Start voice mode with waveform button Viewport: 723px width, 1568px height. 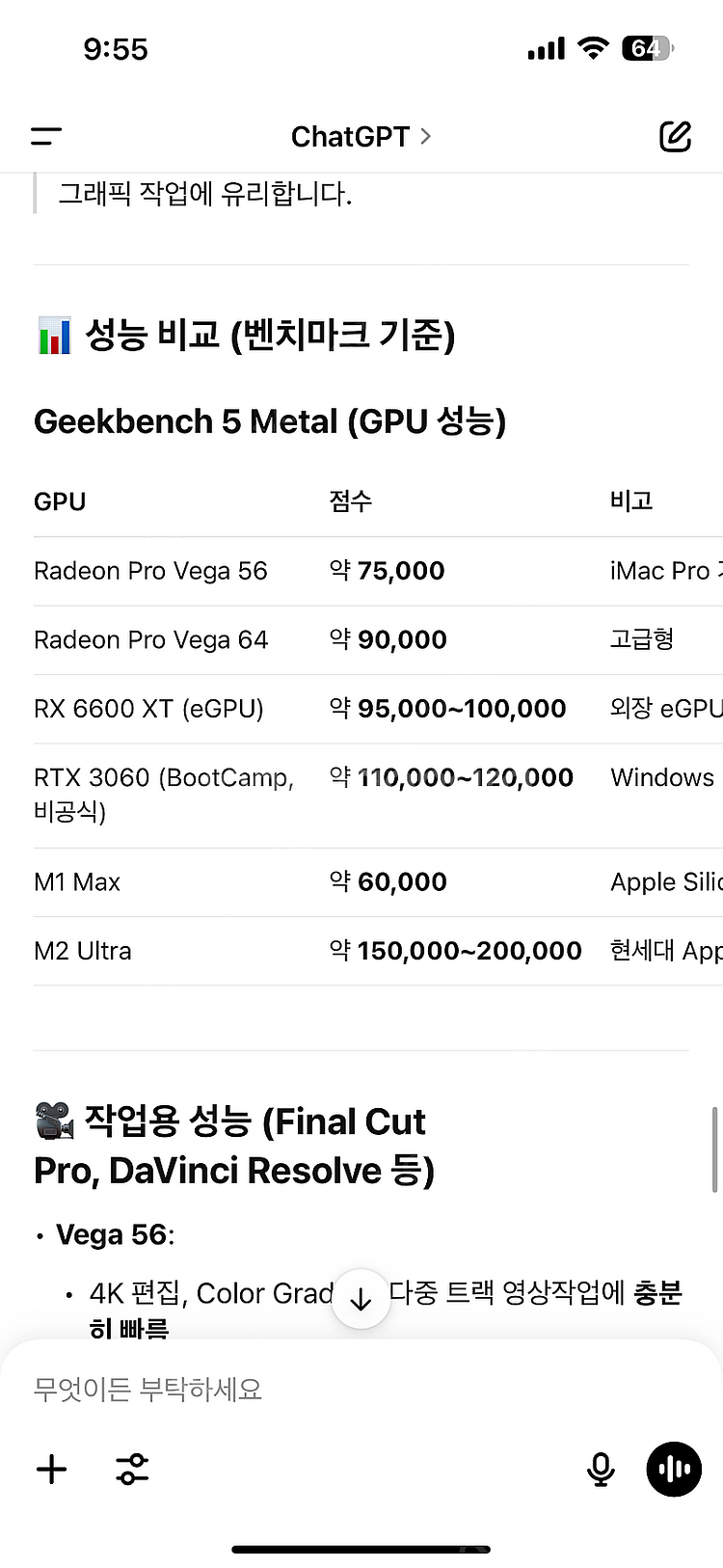pos(674,1469)
